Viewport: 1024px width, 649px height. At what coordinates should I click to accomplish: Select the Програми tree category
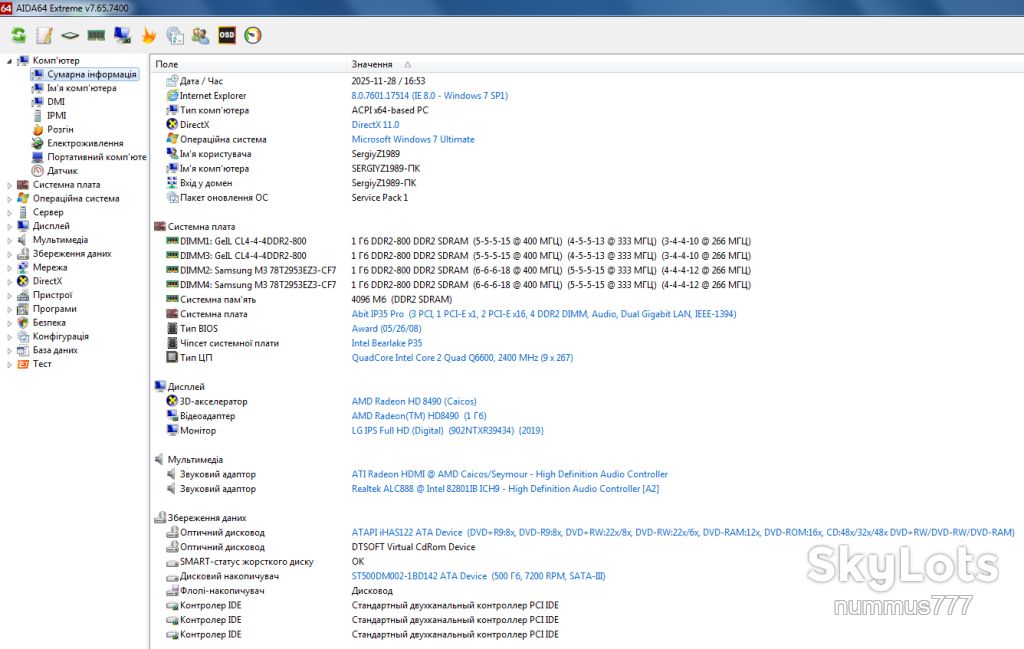point(55,309)
